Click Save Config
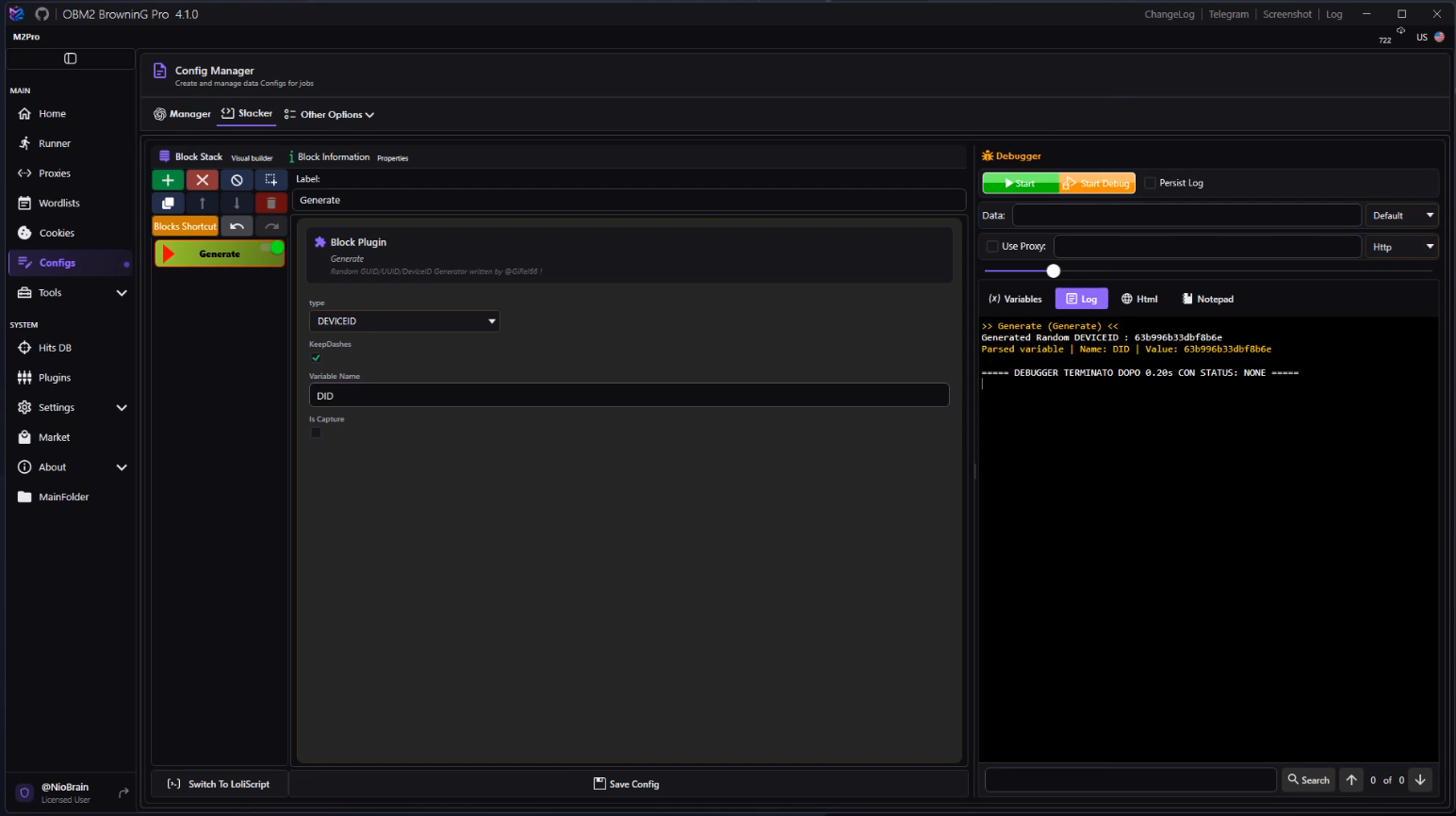 click(627, 784)
